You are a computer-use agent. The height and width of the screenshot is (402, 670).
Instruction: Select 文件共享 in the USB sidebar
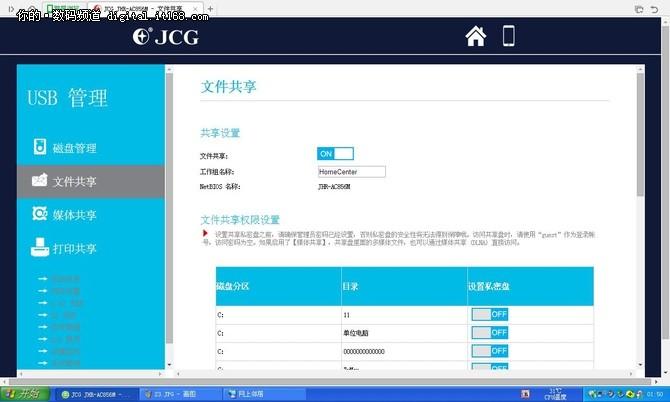91,182
